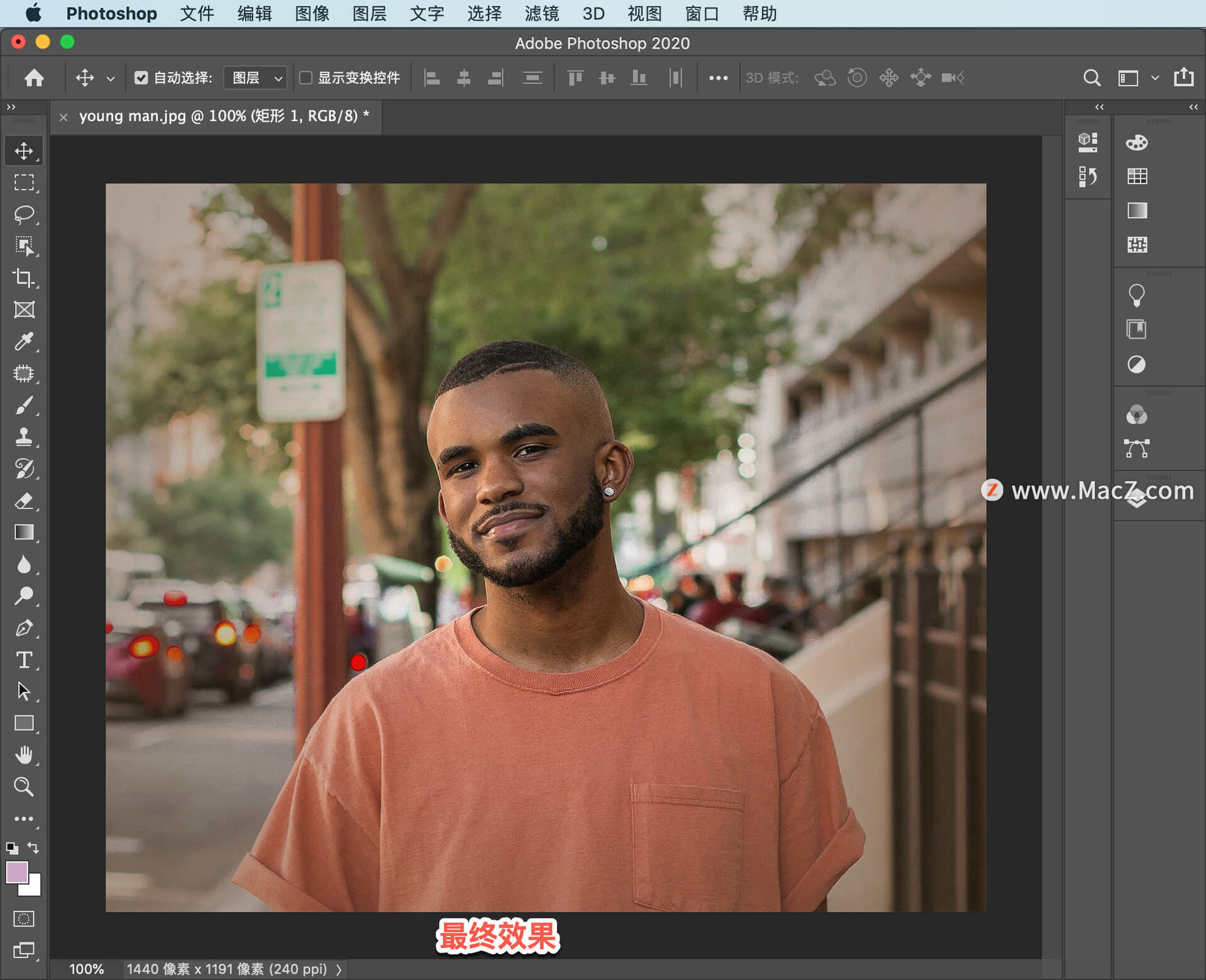Align horizontal centers in options bar
Viewport: 1206px width, 980px height.
(464, 78)
